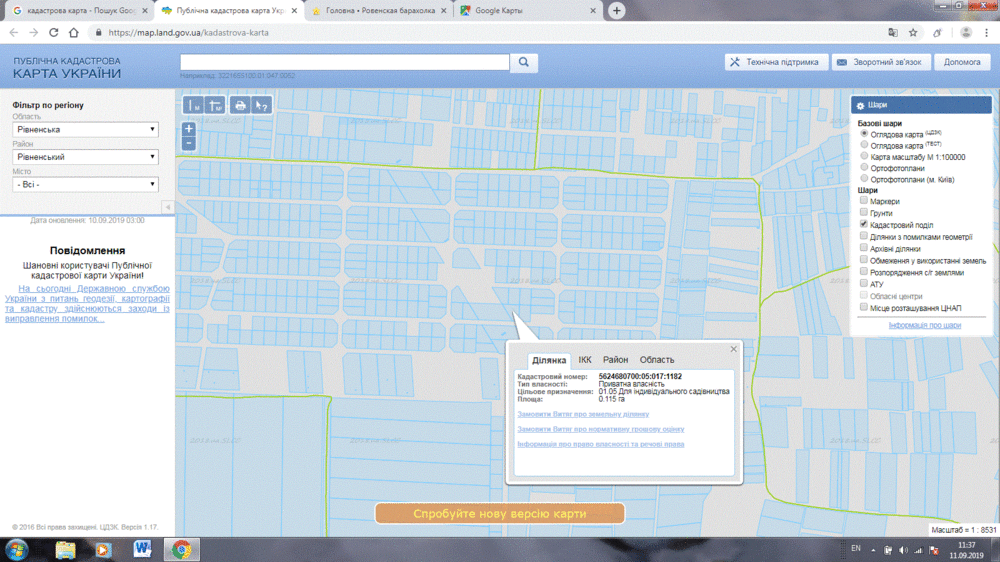
Task: Enable Архівні ділянки layer
Action: pos(864,248)
